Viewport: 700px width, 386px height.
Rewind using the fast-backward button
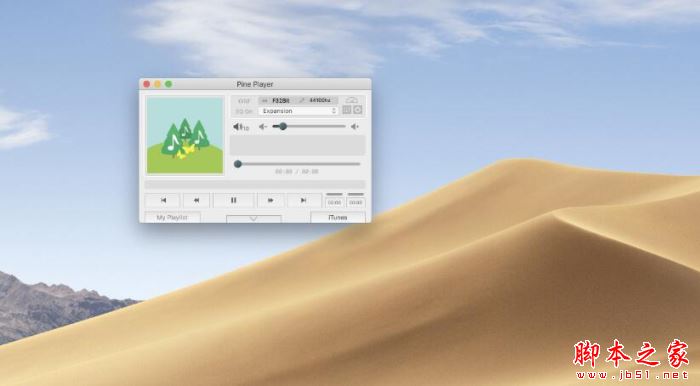point(196,200)
